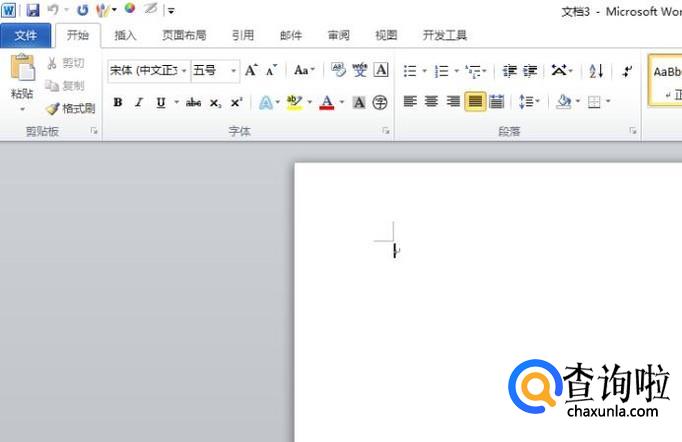Click the Increase Indent icon

(x=530, y=70)
